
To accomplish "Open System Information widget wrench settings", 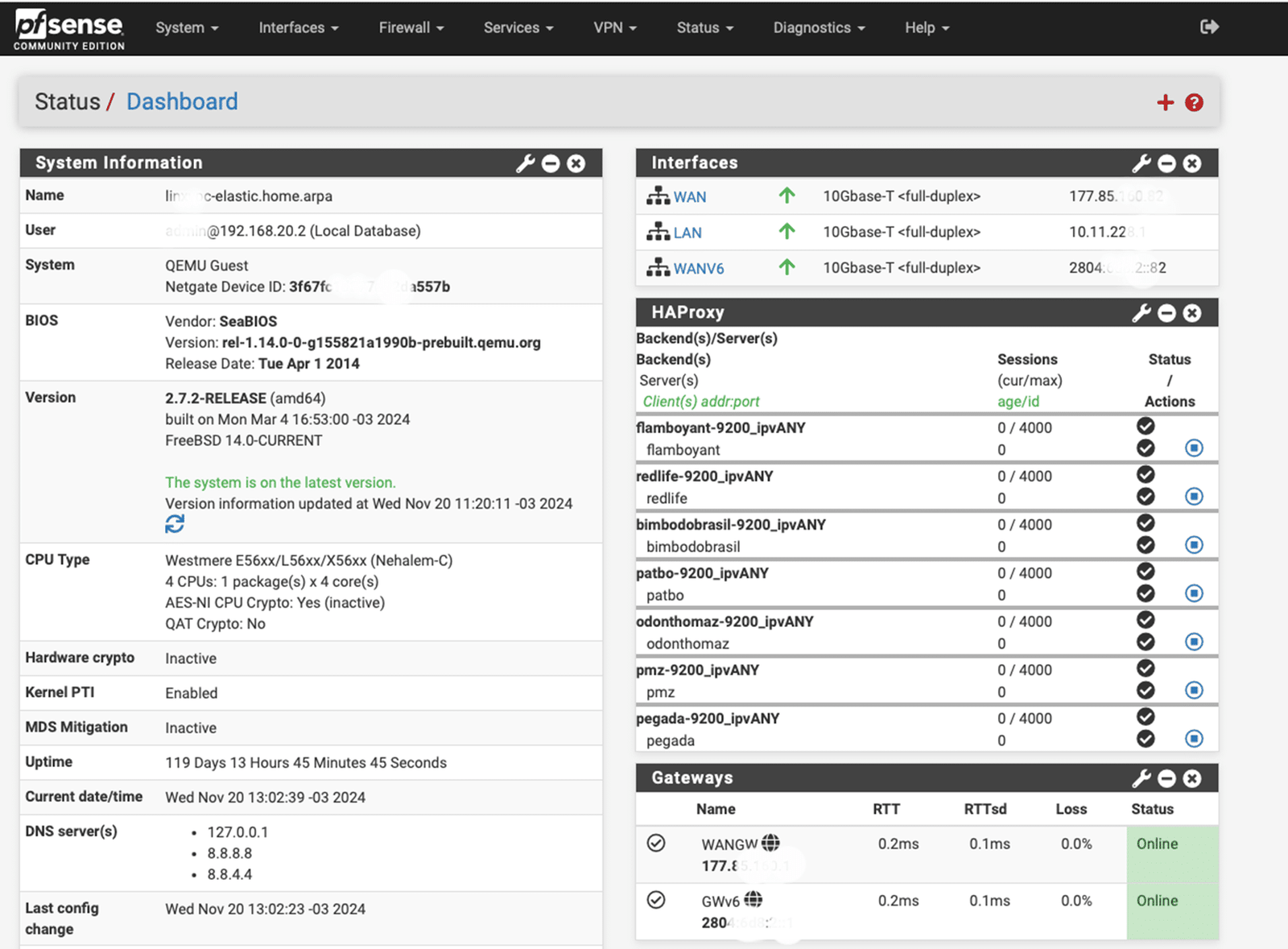I will 526,163.
